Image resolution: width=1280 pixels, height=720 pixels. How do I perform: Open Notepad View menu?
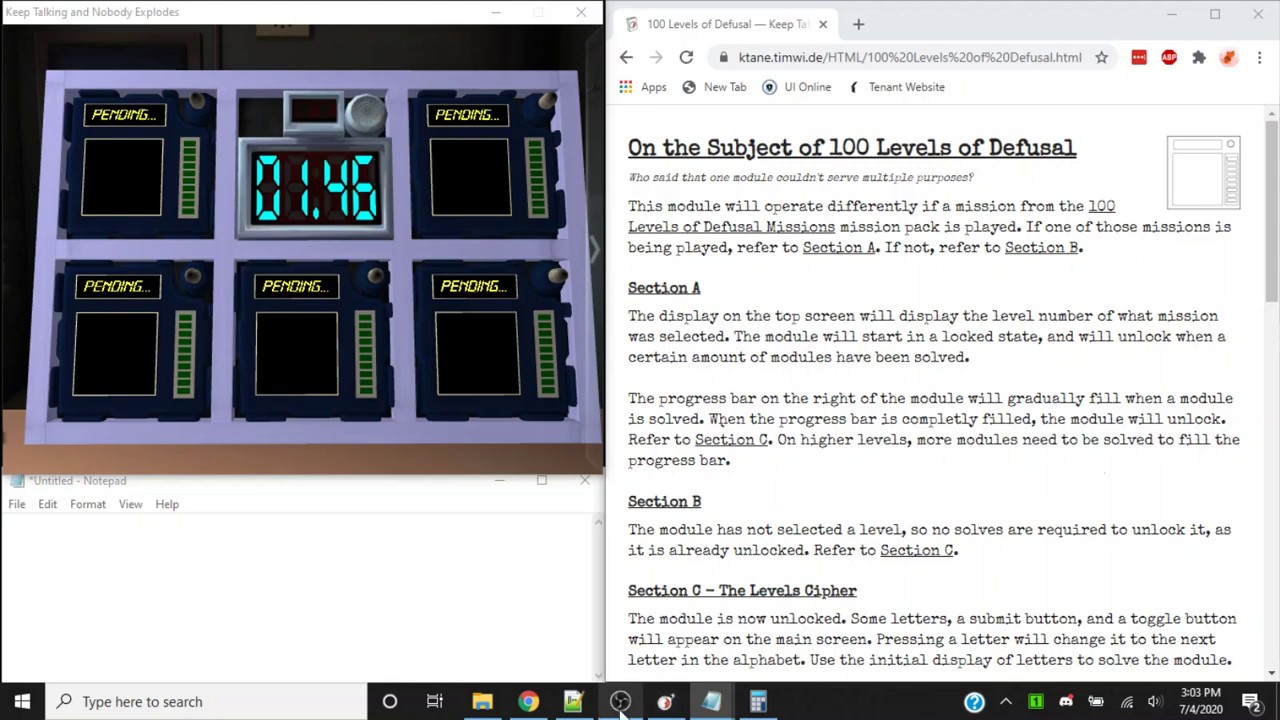[130, 504]
